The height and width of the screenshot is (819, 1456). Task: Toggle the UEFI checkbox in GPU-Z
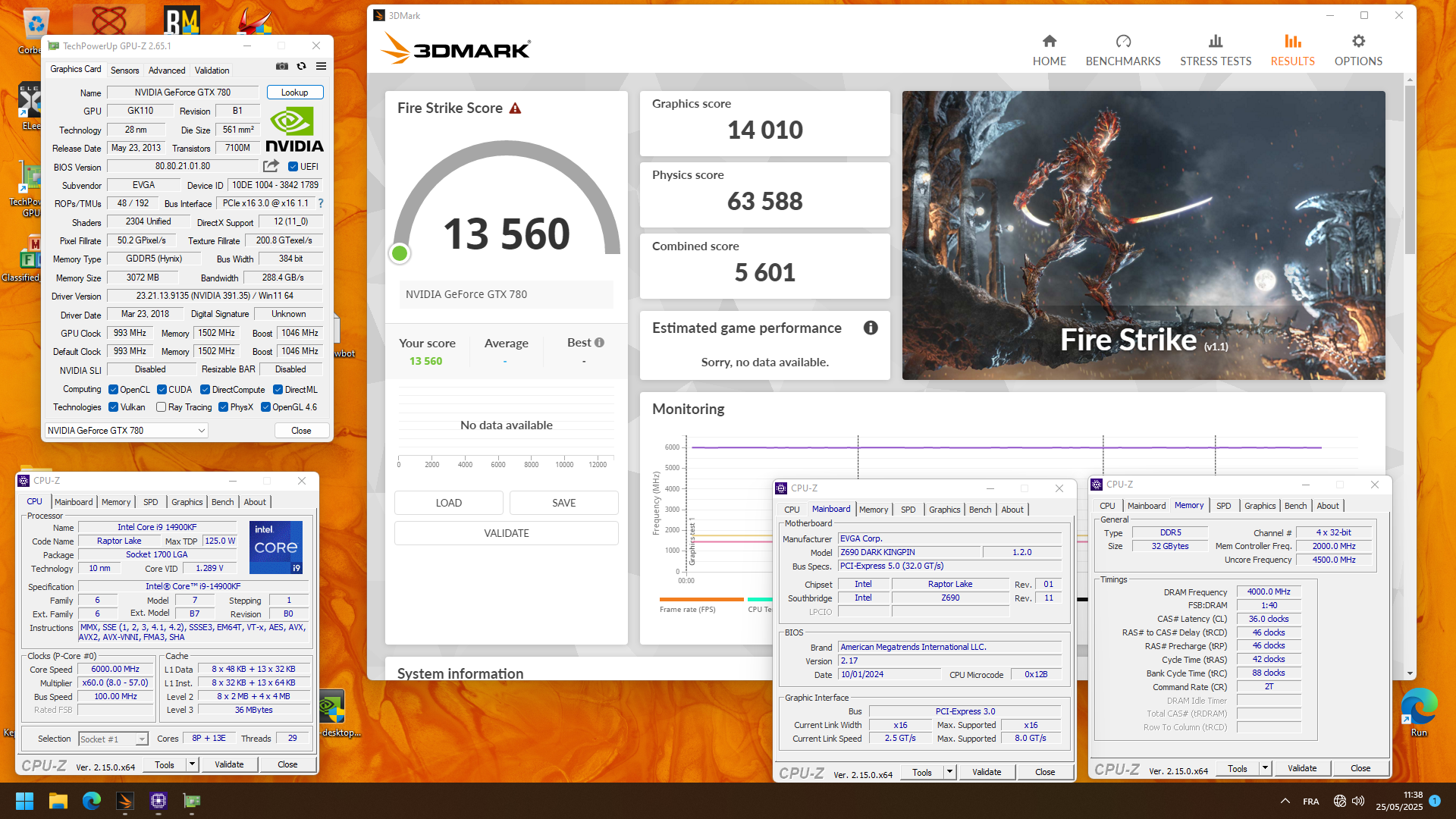click(293, 167)
